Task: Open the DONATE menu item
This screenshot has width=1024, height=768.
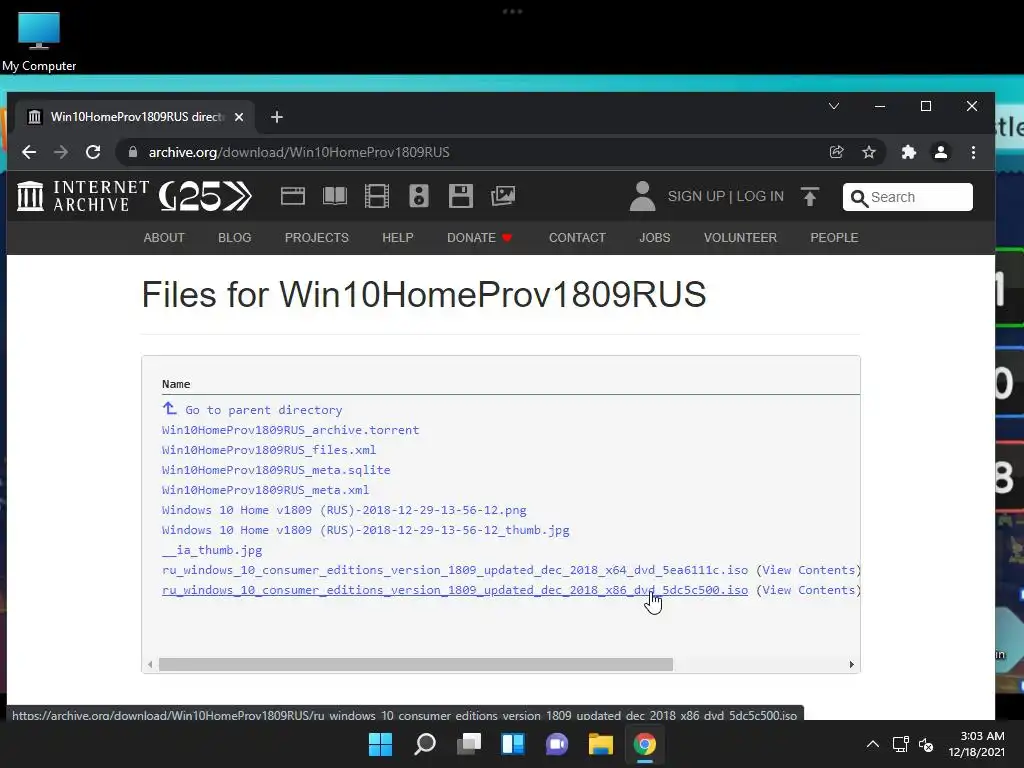Action: click(x=479, y=238)
